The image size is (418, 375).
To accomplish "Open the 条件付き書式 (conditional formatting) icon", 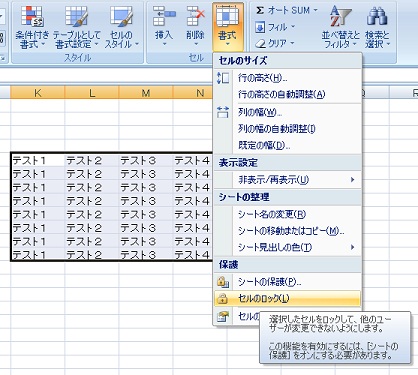I will pos(32,17).
